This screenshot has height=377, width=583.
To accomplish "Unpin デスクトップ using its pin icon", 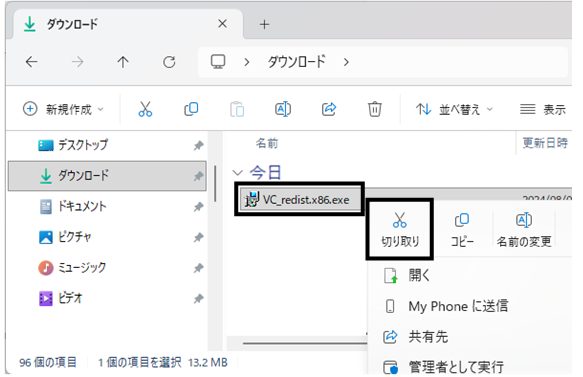I will (x=199, y=145).
